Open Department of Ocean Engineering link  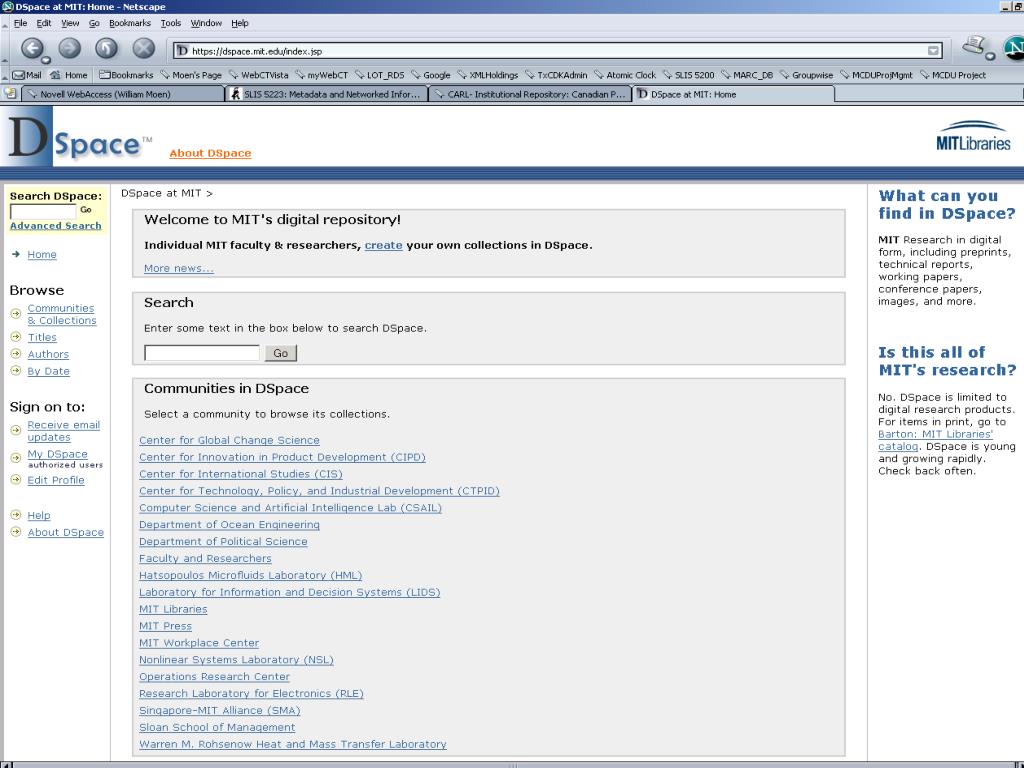pyautogui.click(x=229, y=525)
